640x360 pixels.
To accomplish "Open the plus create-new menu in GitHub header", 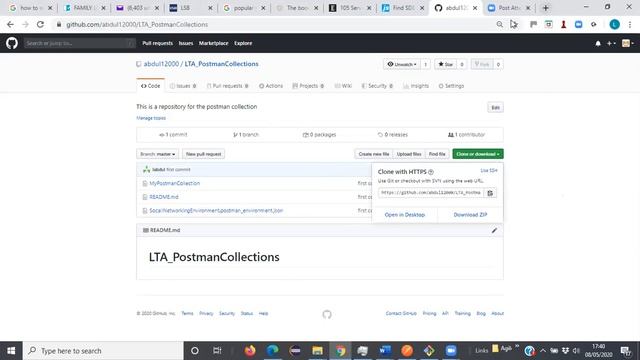I will click(611, 43).
